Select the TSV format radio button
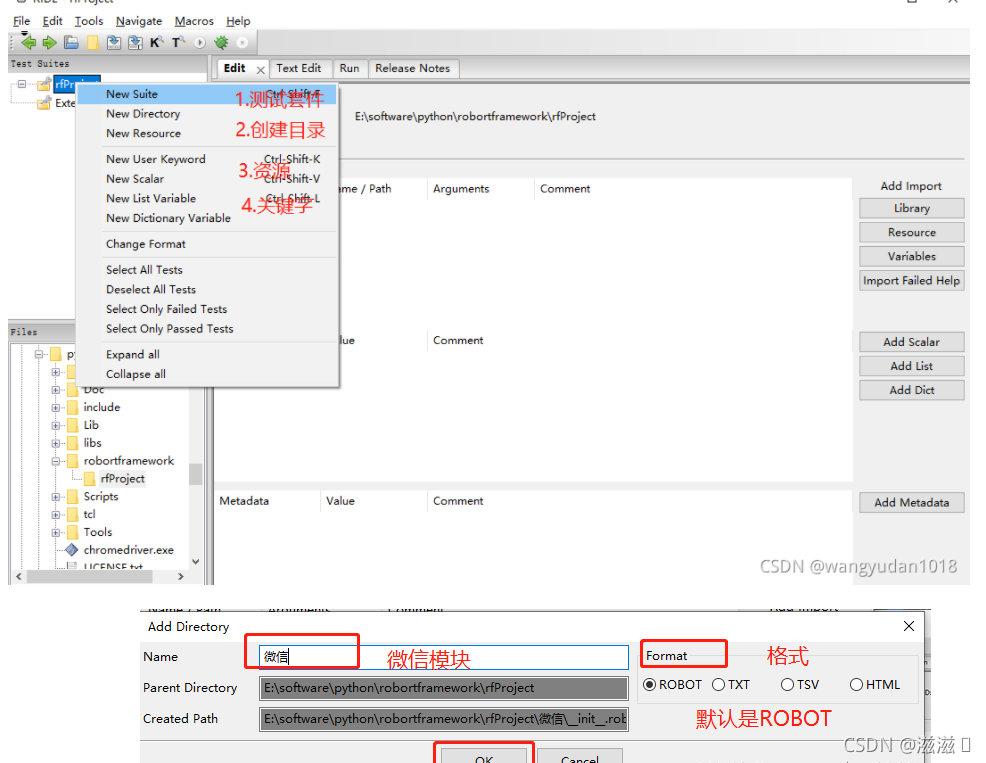The height and width of the screenshot is (763, 986). click(787, 684)
